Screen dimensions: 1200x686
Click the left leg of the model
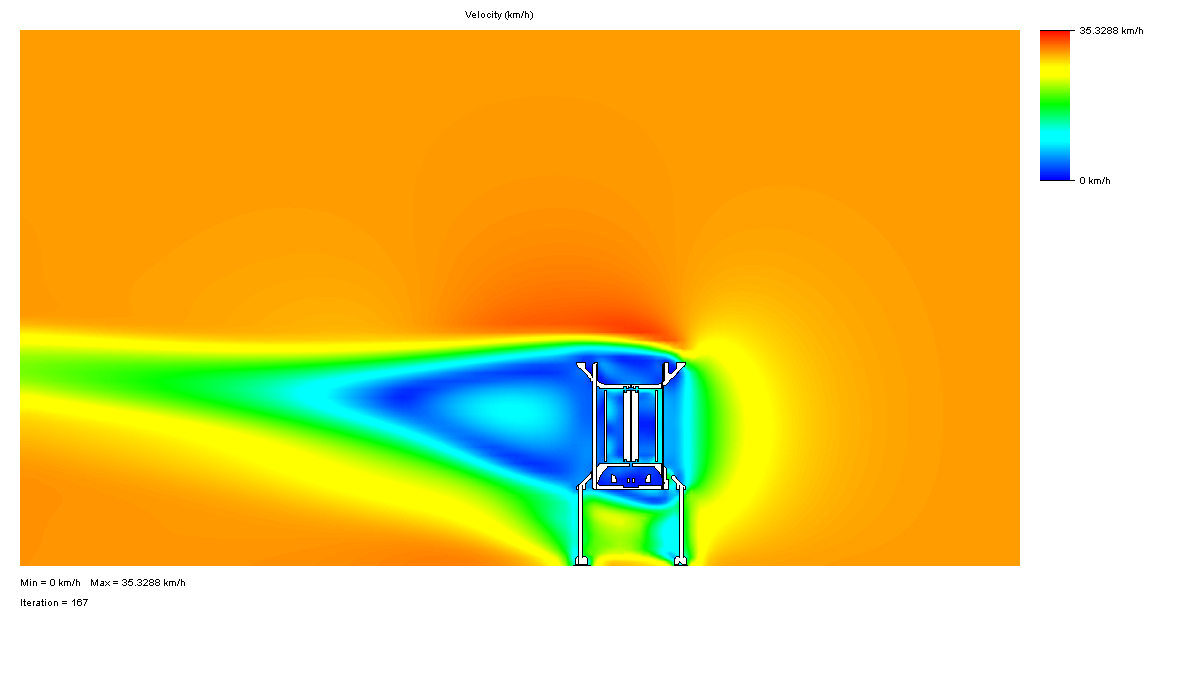coord(581,520)
